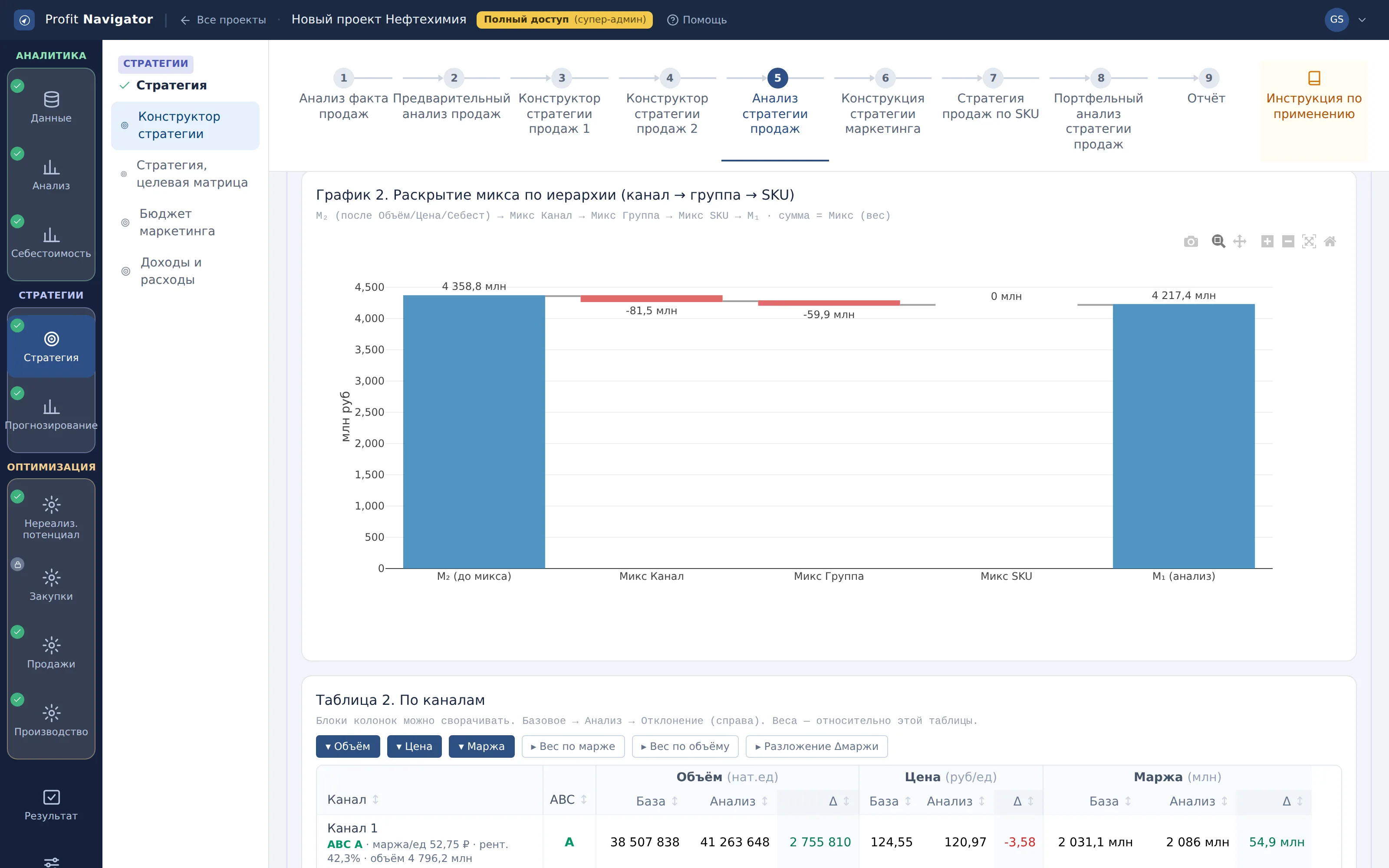Viewport: 1389px width, 868px height.
Task: Open the Данные sidebar section
Action: click(51, 107)
